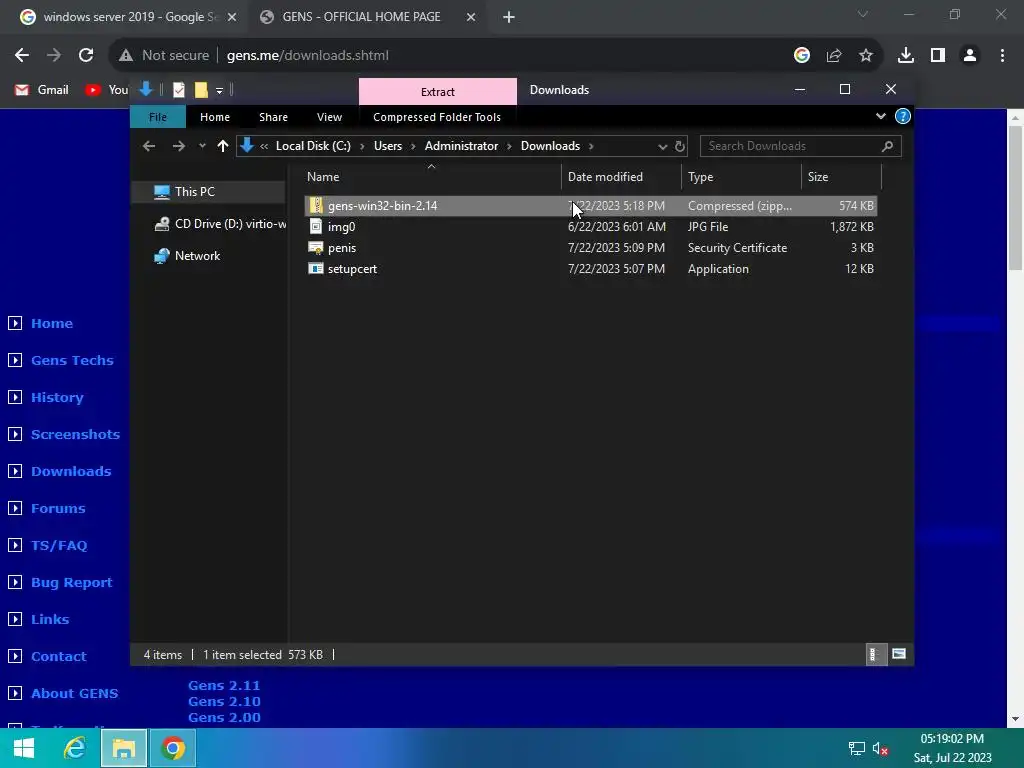The height and width of the screenshot is (768, 1024).
Task: Go back in Chrome browser history
Action: [22, 56]
